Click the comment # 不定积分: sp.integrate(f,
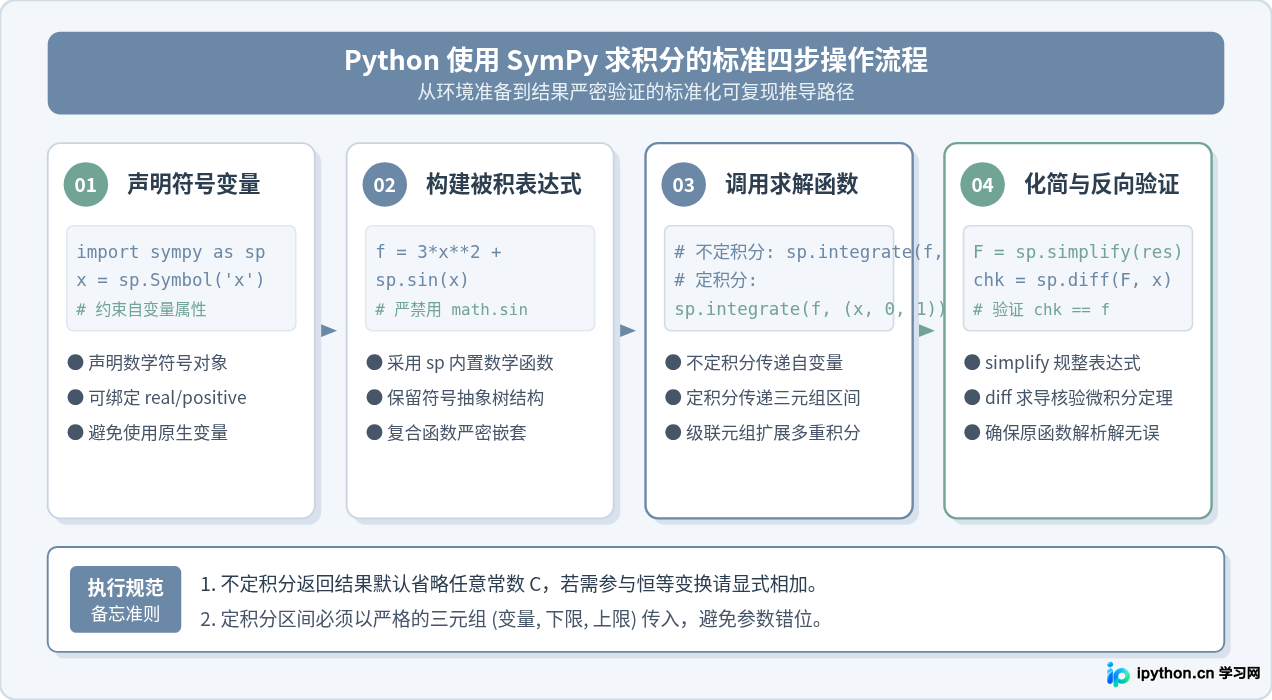This screenshot has height=700, width=1272. tap(808, 252)
